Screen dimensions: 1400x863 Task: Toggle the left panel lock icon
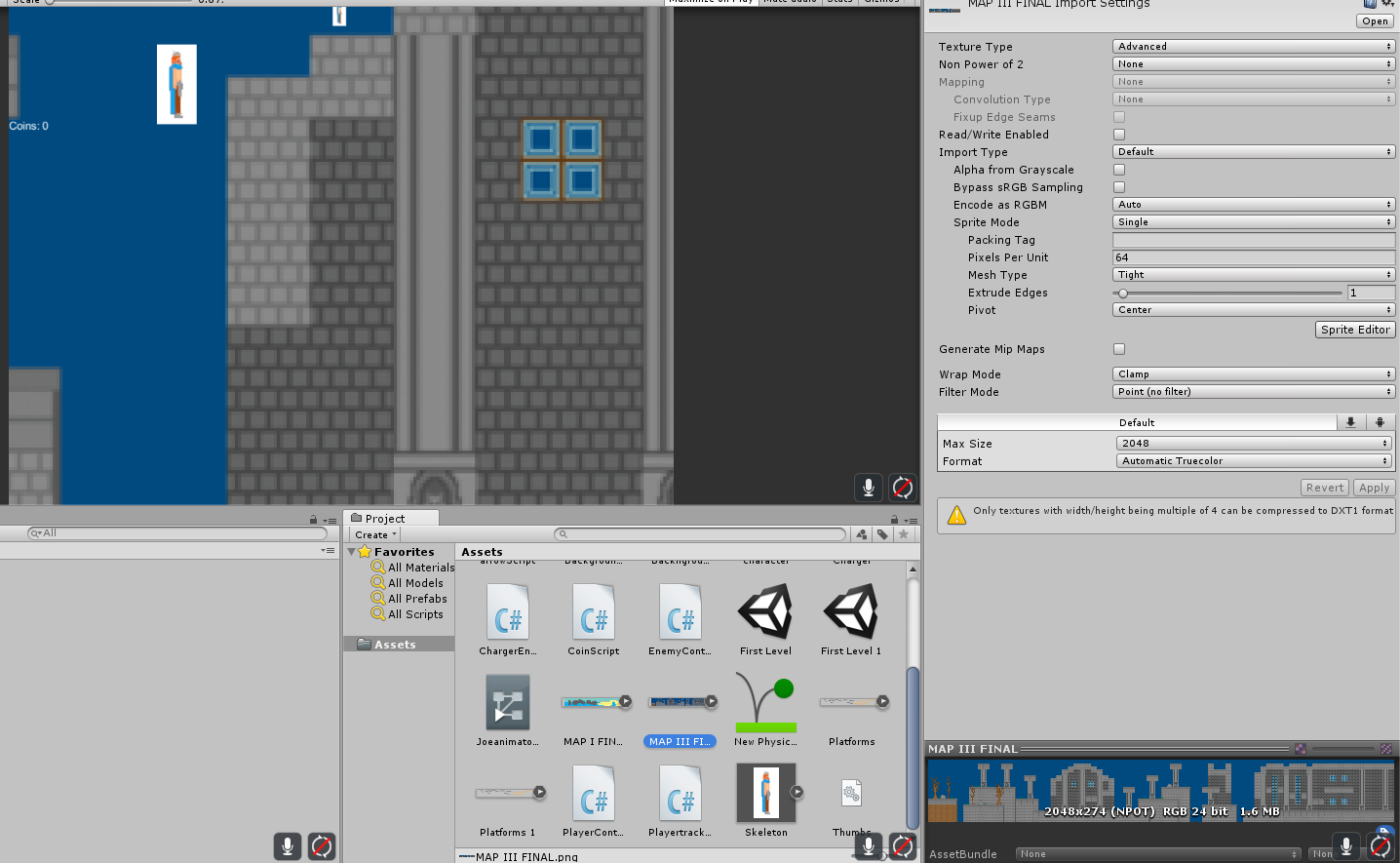(x=313, y=520)
